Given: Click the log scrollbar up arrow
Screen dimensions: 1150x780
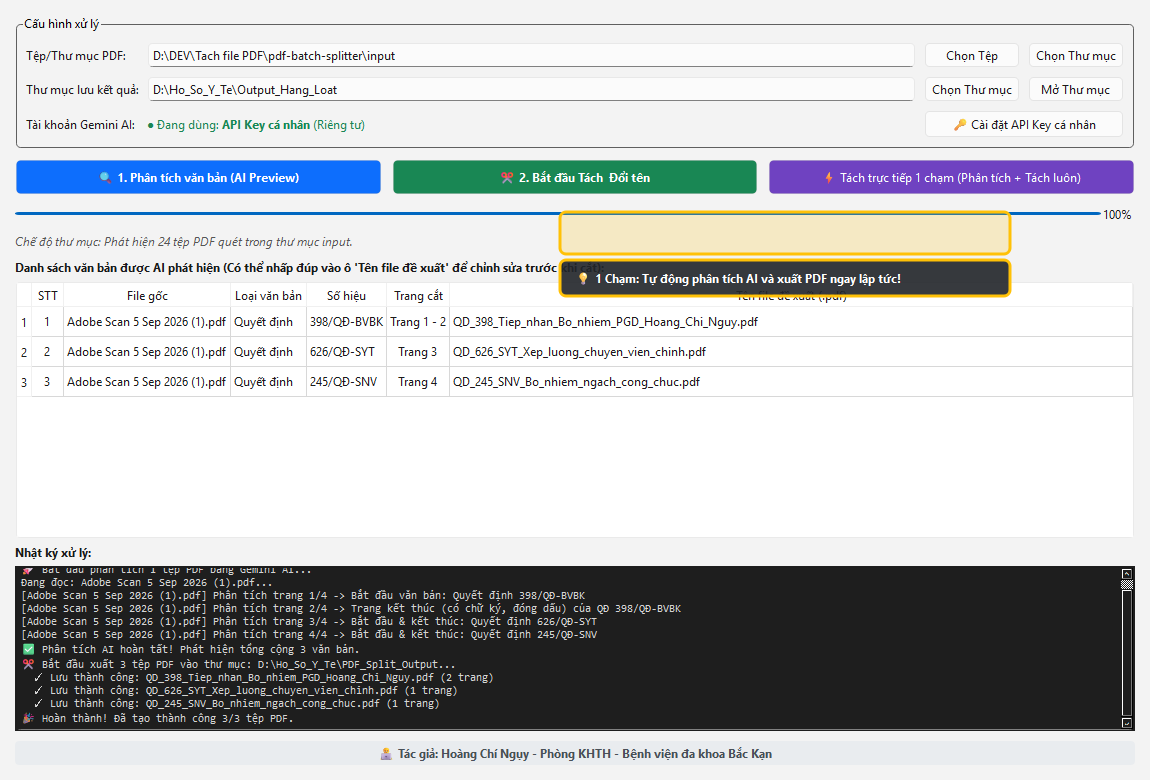Looking at the screenshot, I should point(1127,573).
